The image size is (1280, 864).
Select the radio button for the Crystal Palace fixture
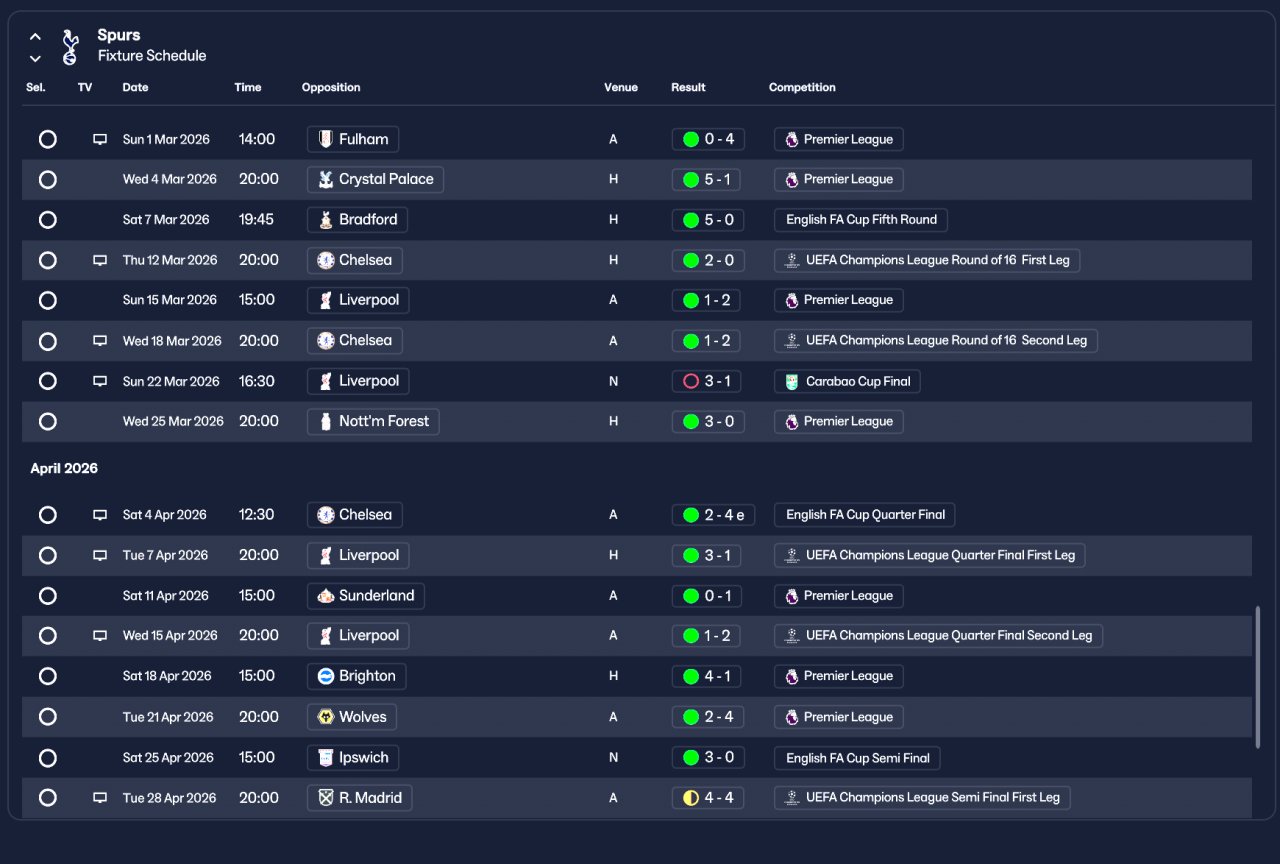(47, 180)
